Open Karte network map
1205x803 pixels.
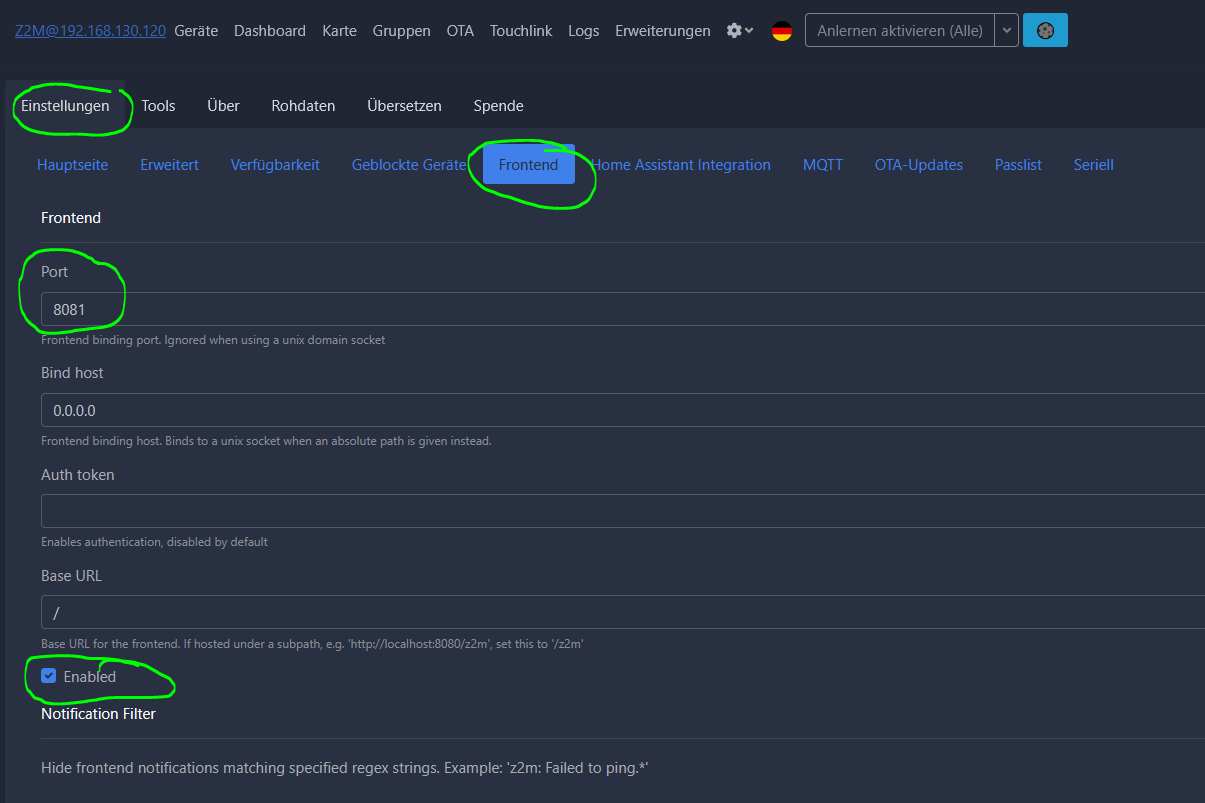coord(339,31)
